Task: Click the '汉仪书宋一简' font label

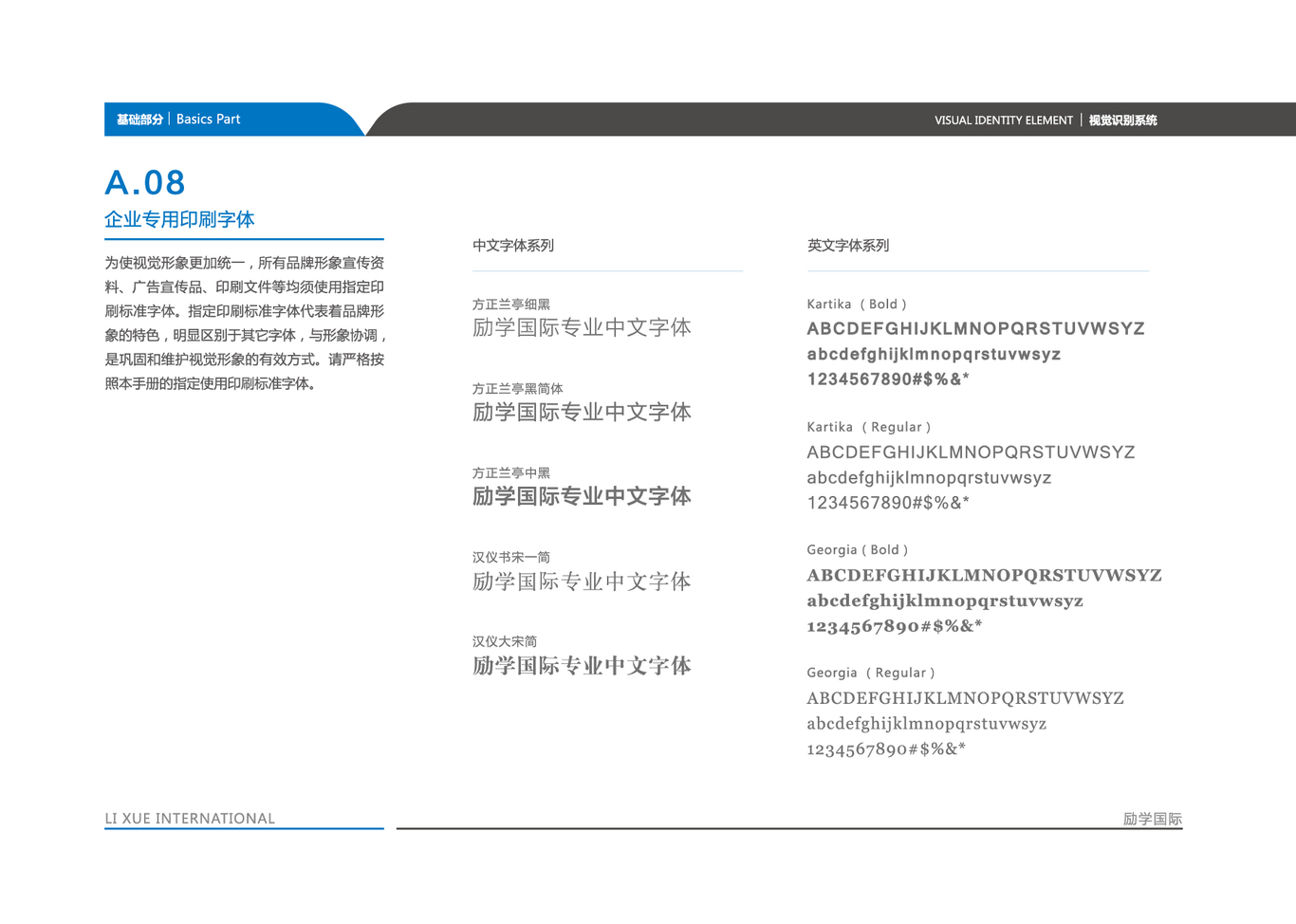Action: pyautogui.click(x=511, y=558)
